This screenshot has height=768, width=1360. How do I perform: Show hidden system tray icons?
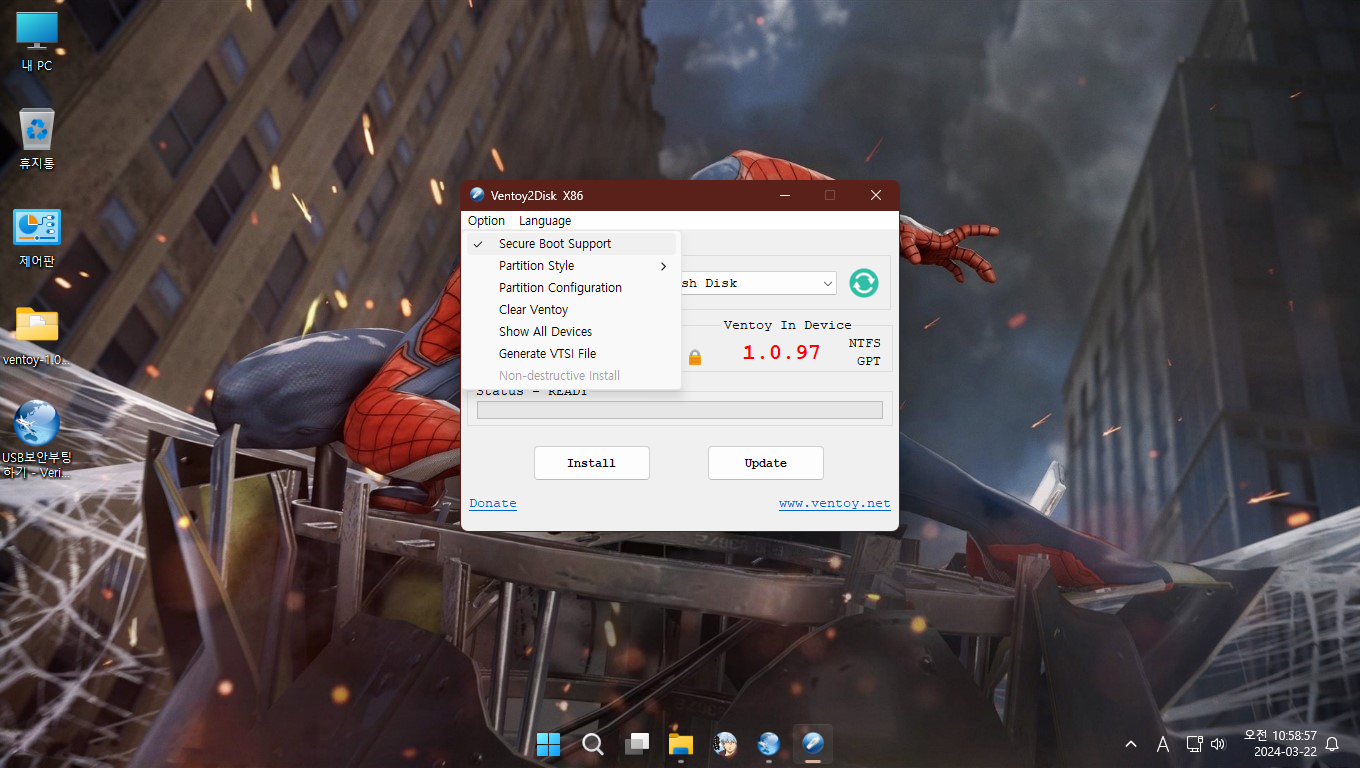tap(1131, 744)
